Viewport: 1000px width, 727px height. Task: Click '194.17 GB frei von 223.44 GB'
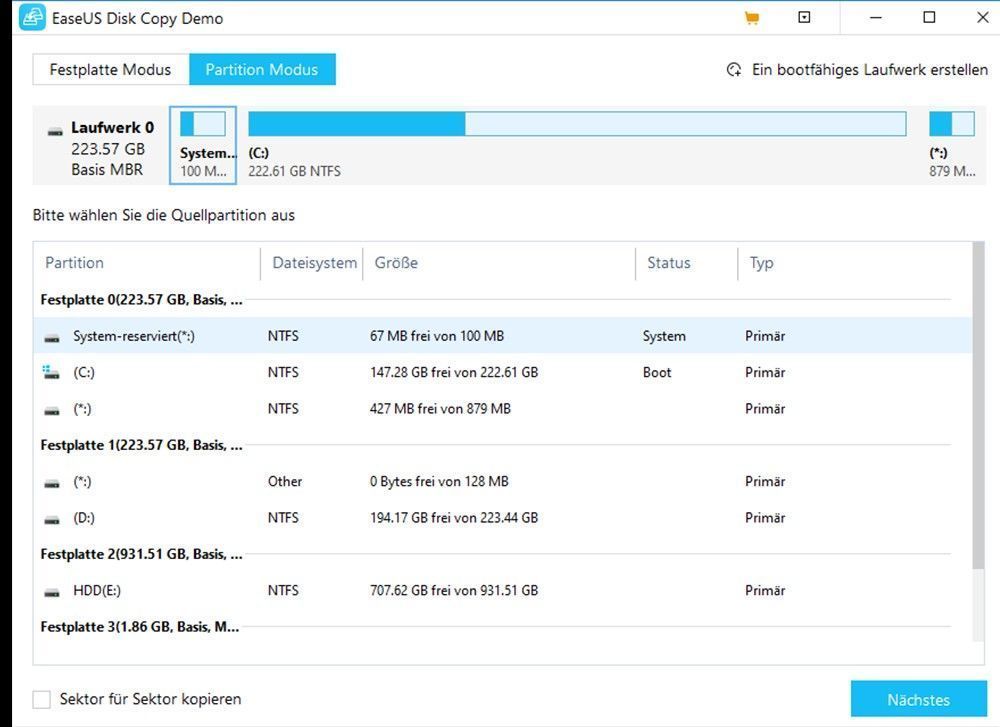pos(454,518)
